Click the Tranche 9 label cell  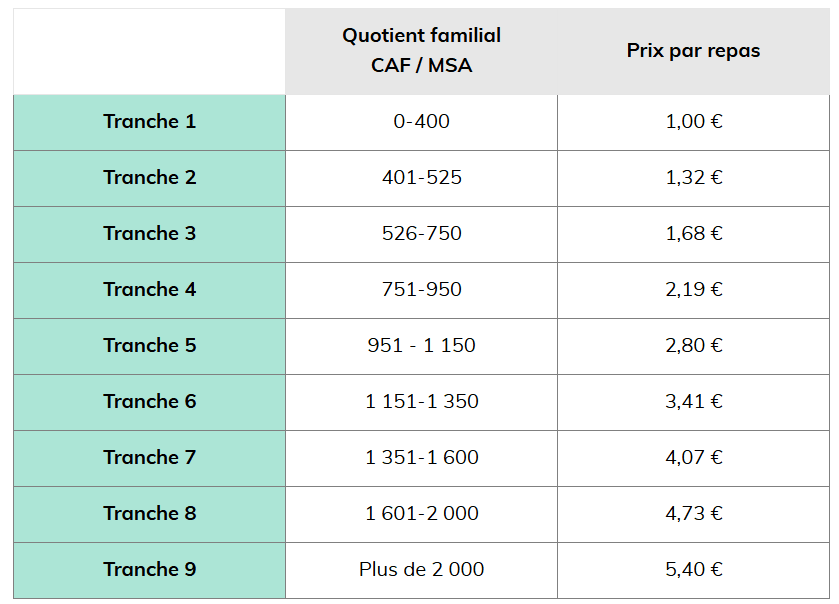[149, 570]
